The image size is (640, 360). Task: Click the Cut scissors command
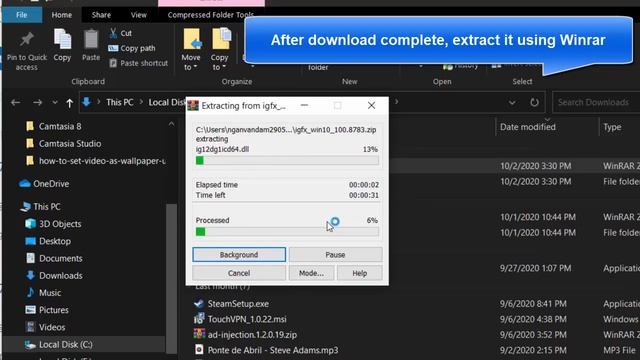(120, 33)
